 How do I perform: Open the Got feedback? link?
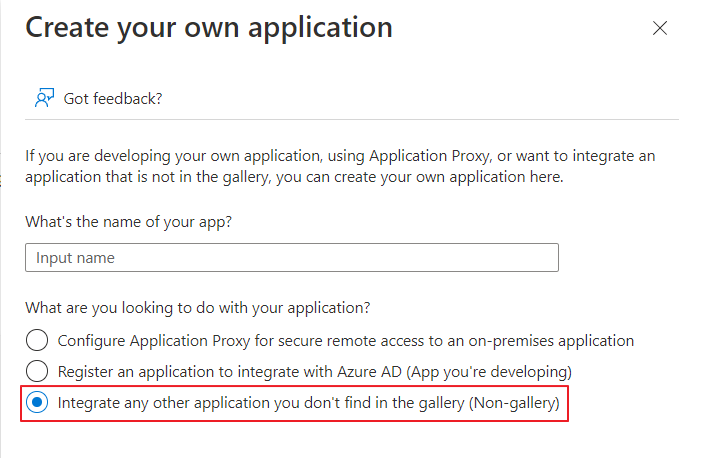point(112,98)
